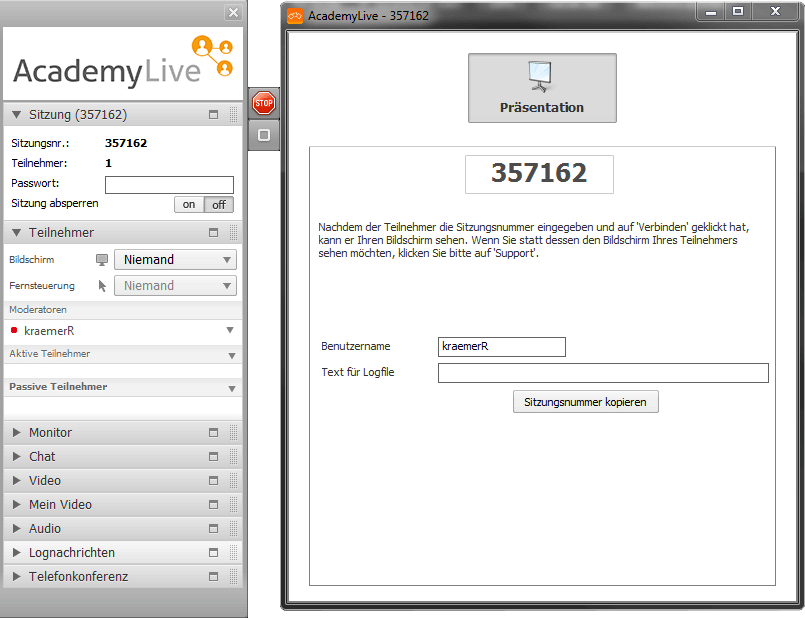The height and width of the screenshot is (618, 805).
Task: Expand the Monitor panel
Action: click(x=16, y=433)
